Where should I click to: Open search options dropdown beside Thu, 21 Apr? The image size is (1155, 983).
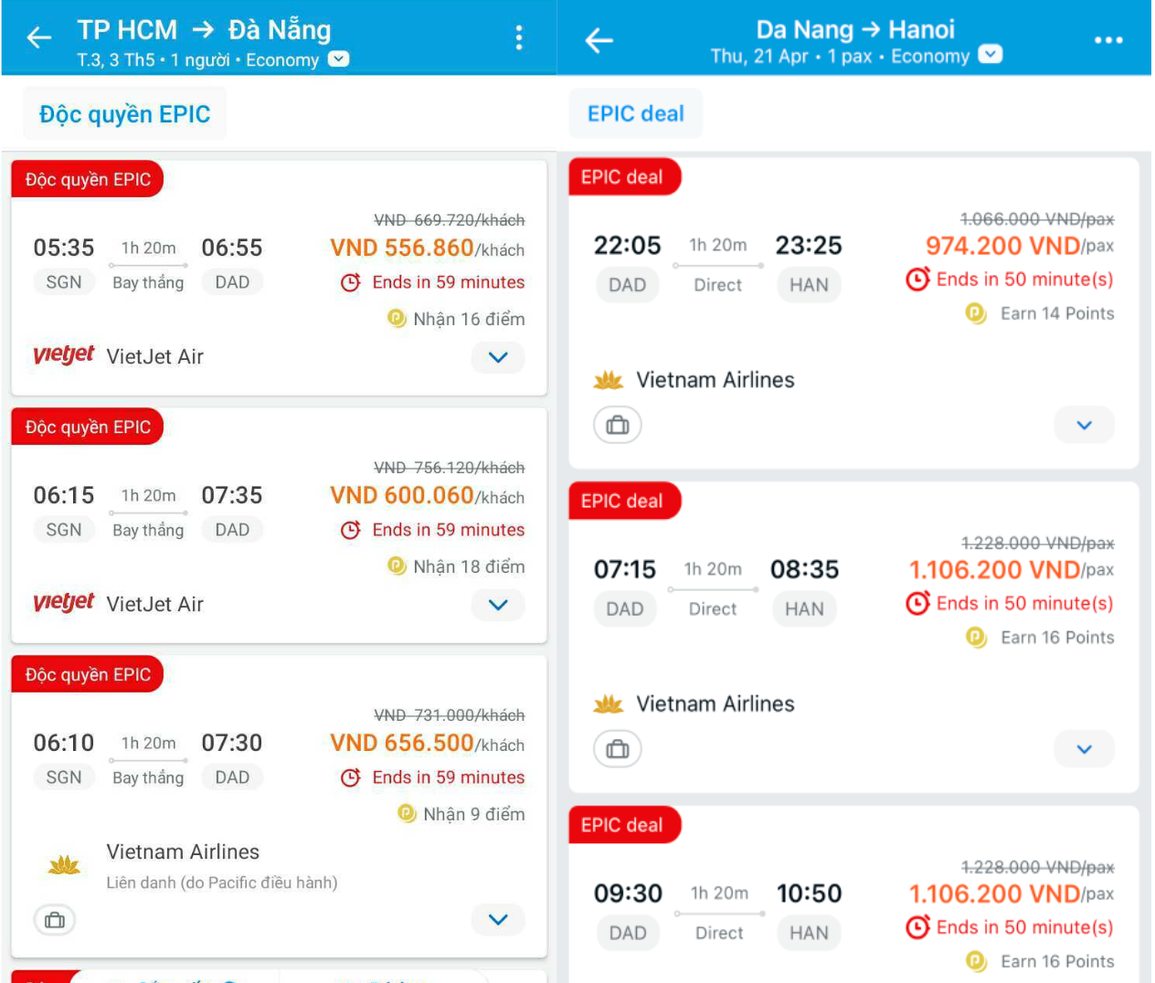[990, 55]
